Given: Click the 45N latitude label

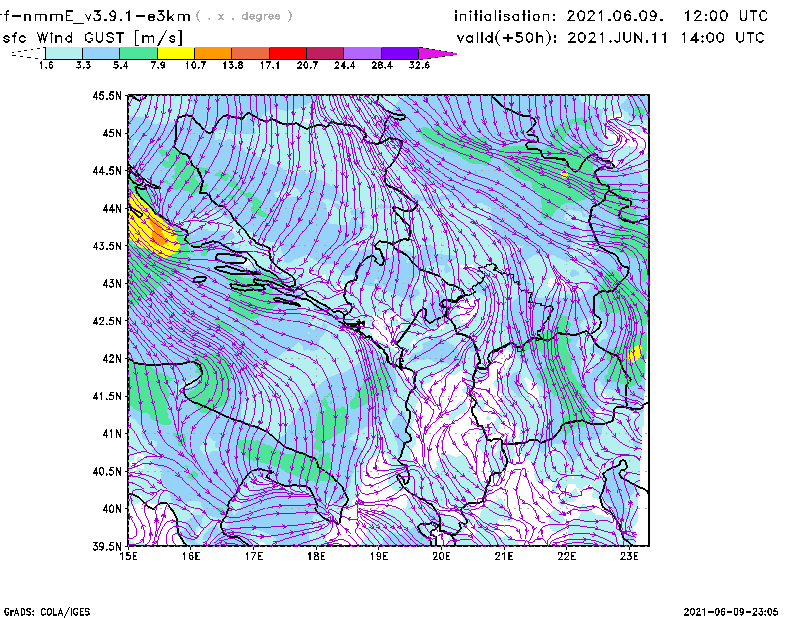Looking at the screenshot, I should tap(112, 133).
